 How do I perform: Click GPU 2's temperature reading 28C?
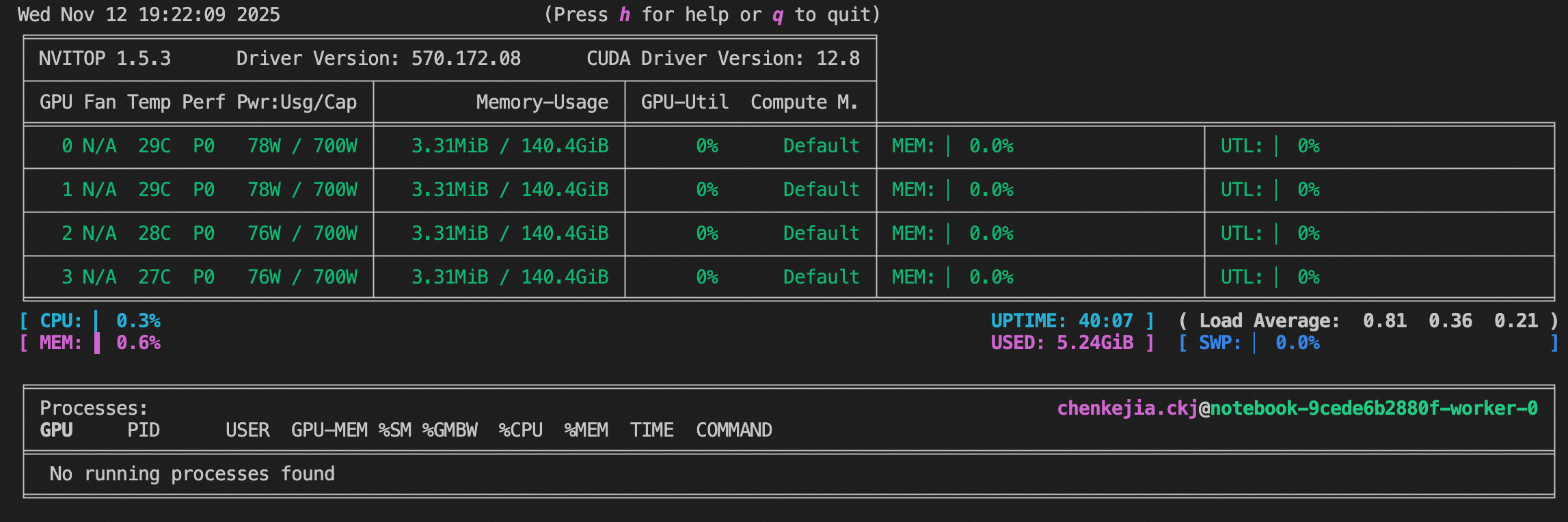[154, 234]
